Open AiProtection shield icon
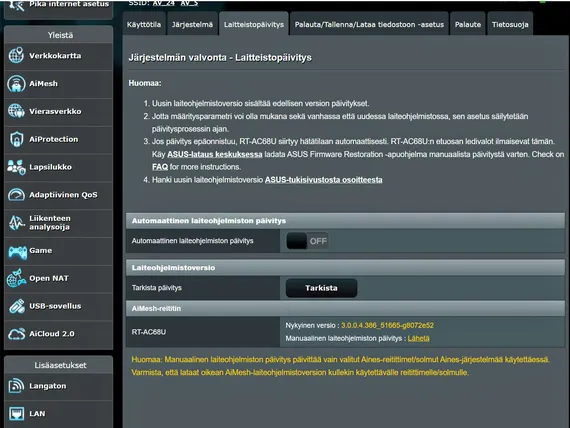 point(16,139)
